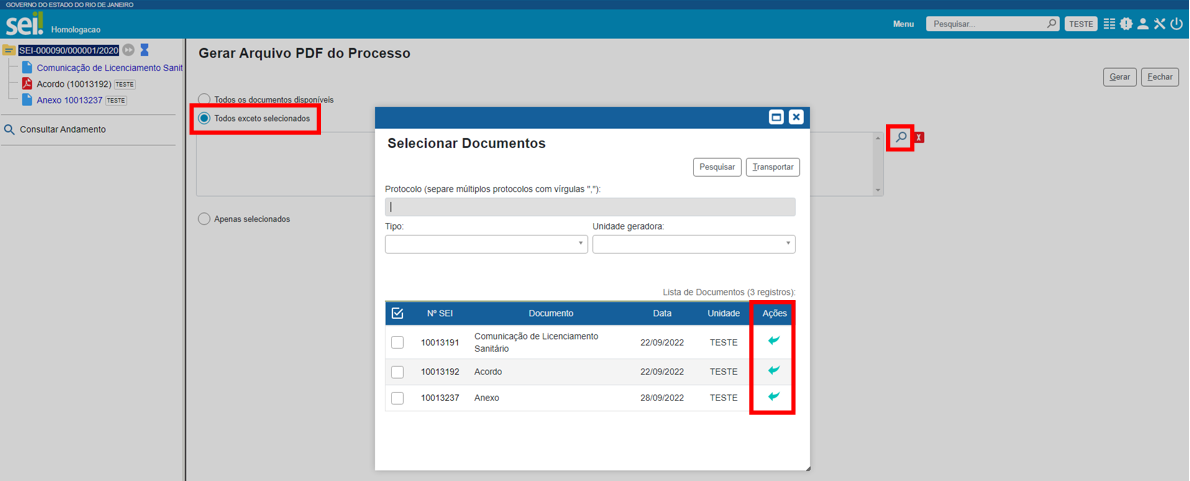The width and height of the screenshot is (1190, 481).
Task: Expand the Unidade geradora dropdown
Action: click(x=693, y=244)
